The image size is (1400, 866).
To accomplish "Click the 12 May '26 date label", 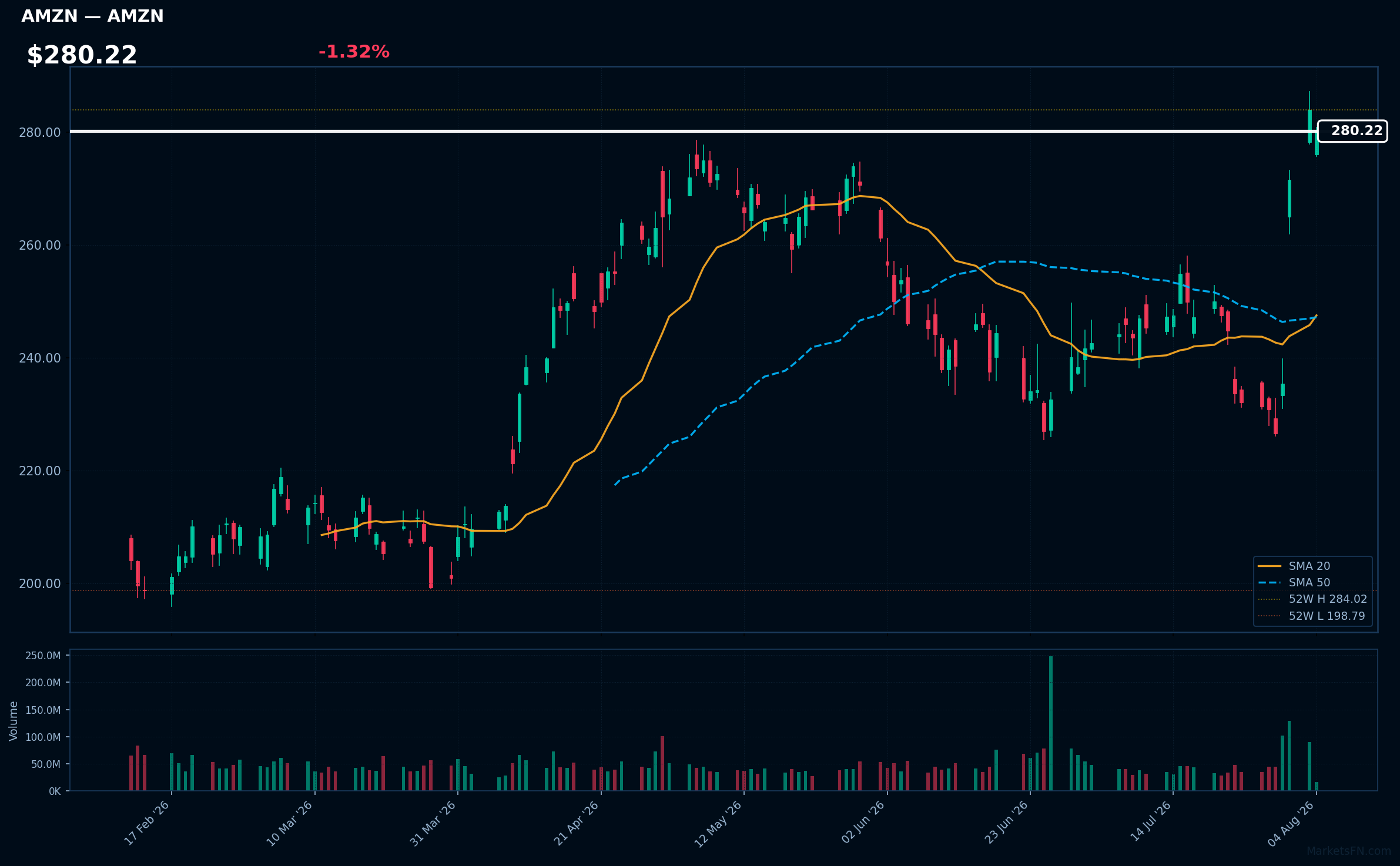I will pyautogui.click(x=719, y=824).
